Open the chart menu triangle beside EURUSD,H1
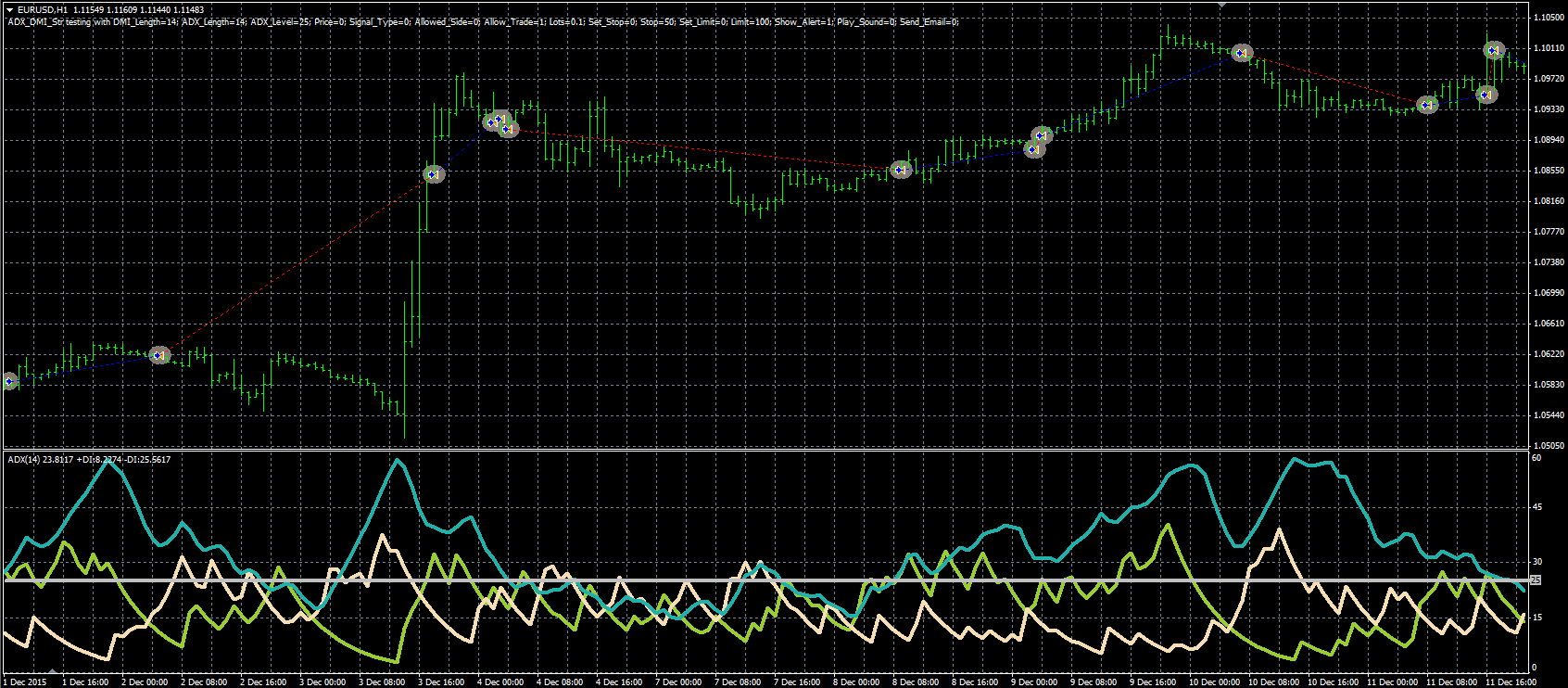The height and width of the screenshot is (688, 1568). tap(10, 9)
